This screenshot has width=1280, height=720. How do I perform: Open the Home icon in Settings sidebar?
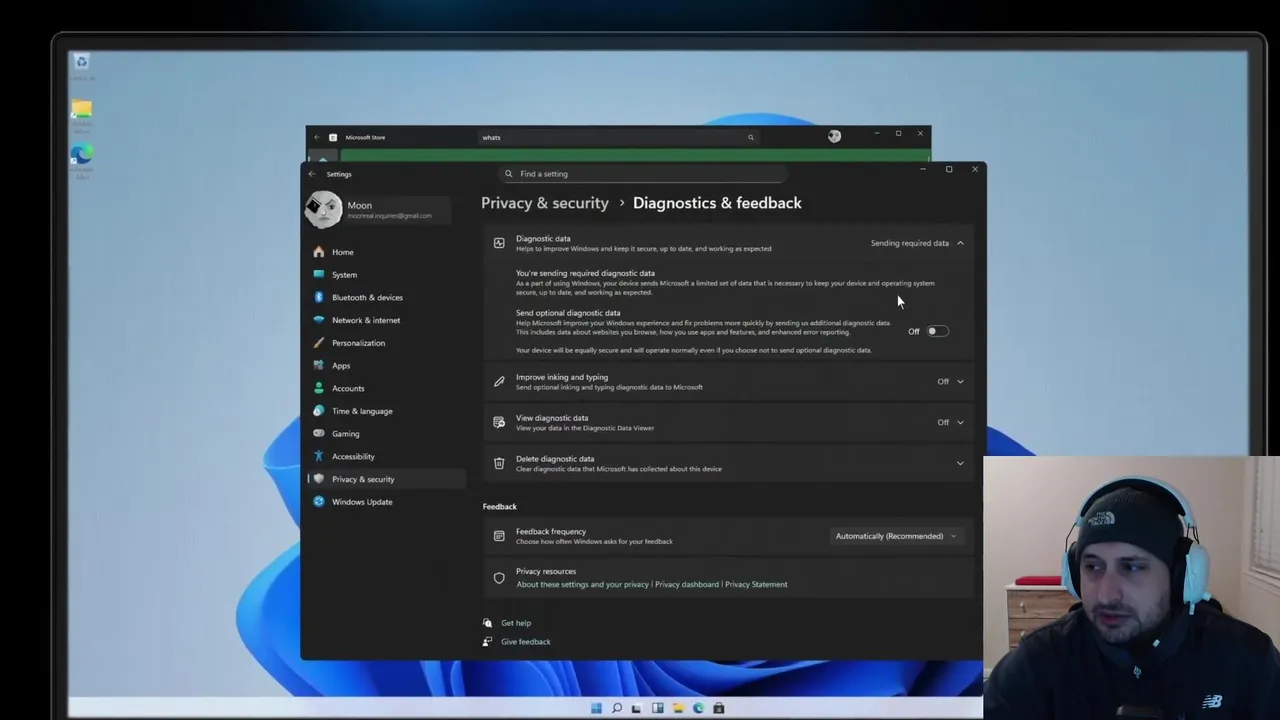tap(319, 252)
